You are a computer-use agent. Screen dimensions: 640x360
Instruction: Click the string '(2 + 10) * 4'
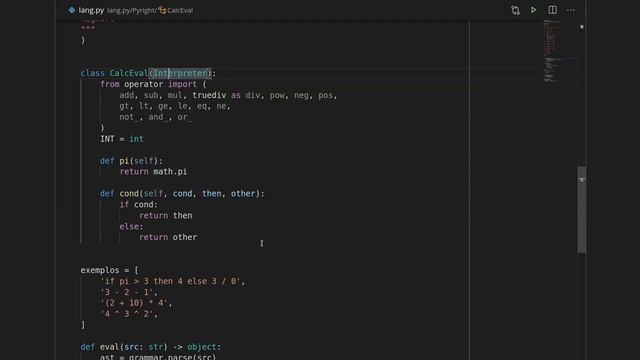click(x=134, y=303)
